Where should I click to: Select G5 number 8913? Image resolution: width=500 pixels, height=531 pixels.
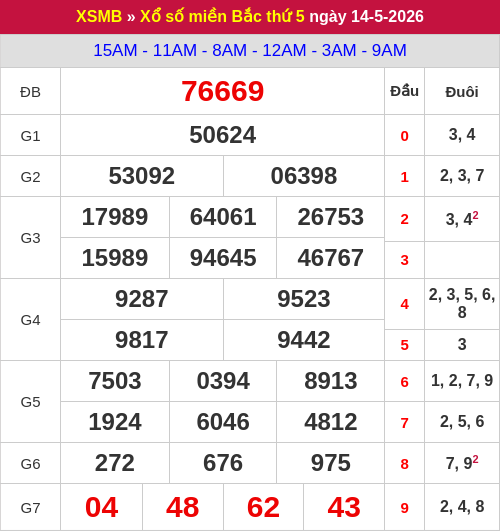[x=331, y=381]
